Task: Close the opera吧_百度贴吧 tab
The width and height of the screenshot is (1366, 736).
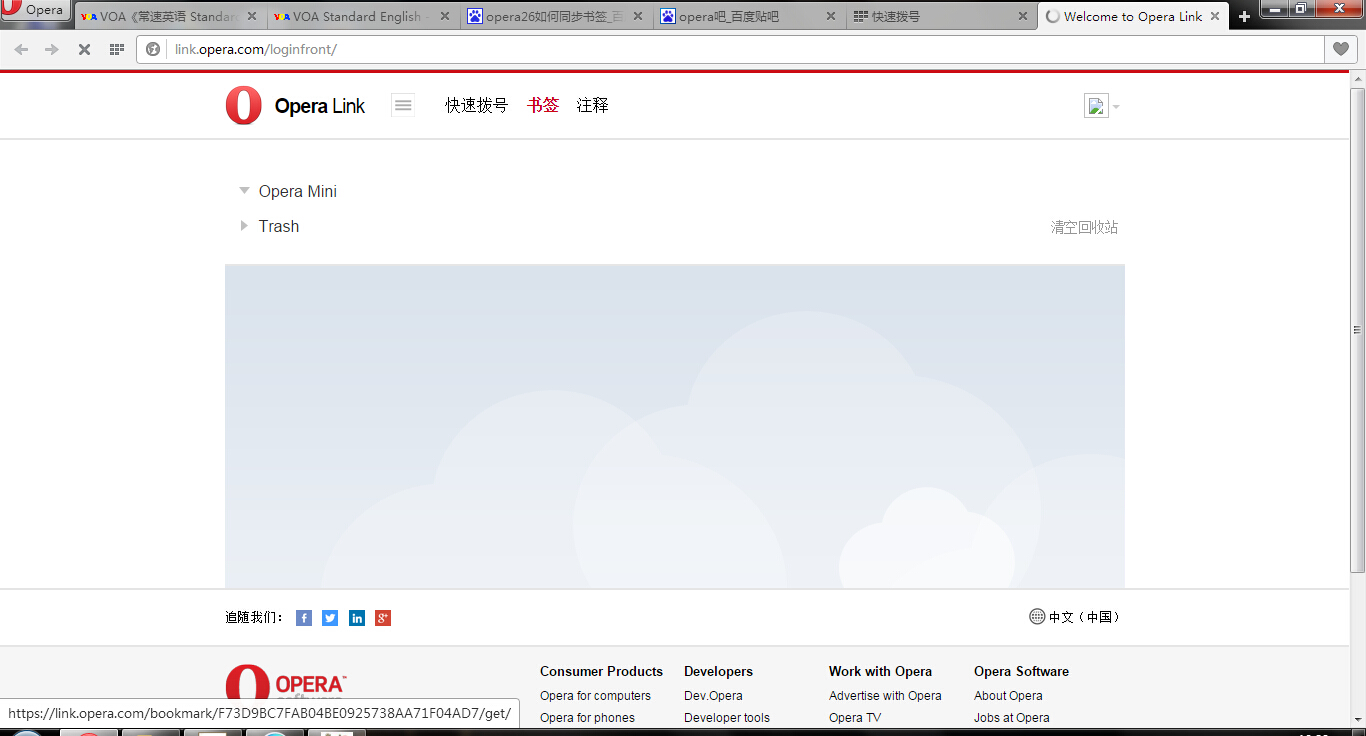Action: pos(829,16)
